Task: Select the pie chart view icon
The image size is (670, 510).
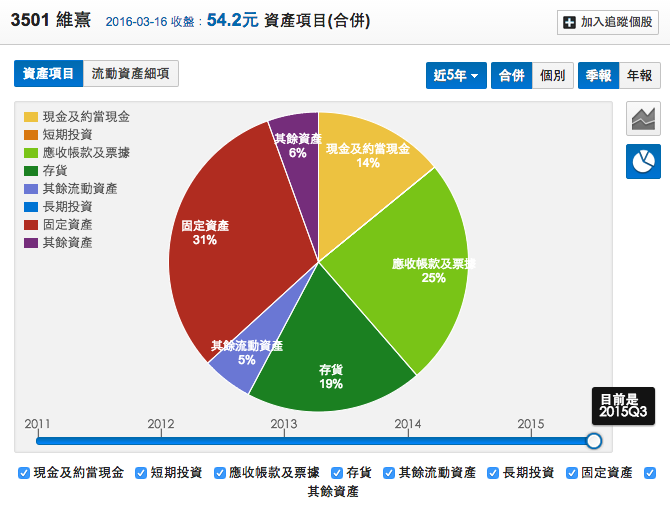Action: 643,161
